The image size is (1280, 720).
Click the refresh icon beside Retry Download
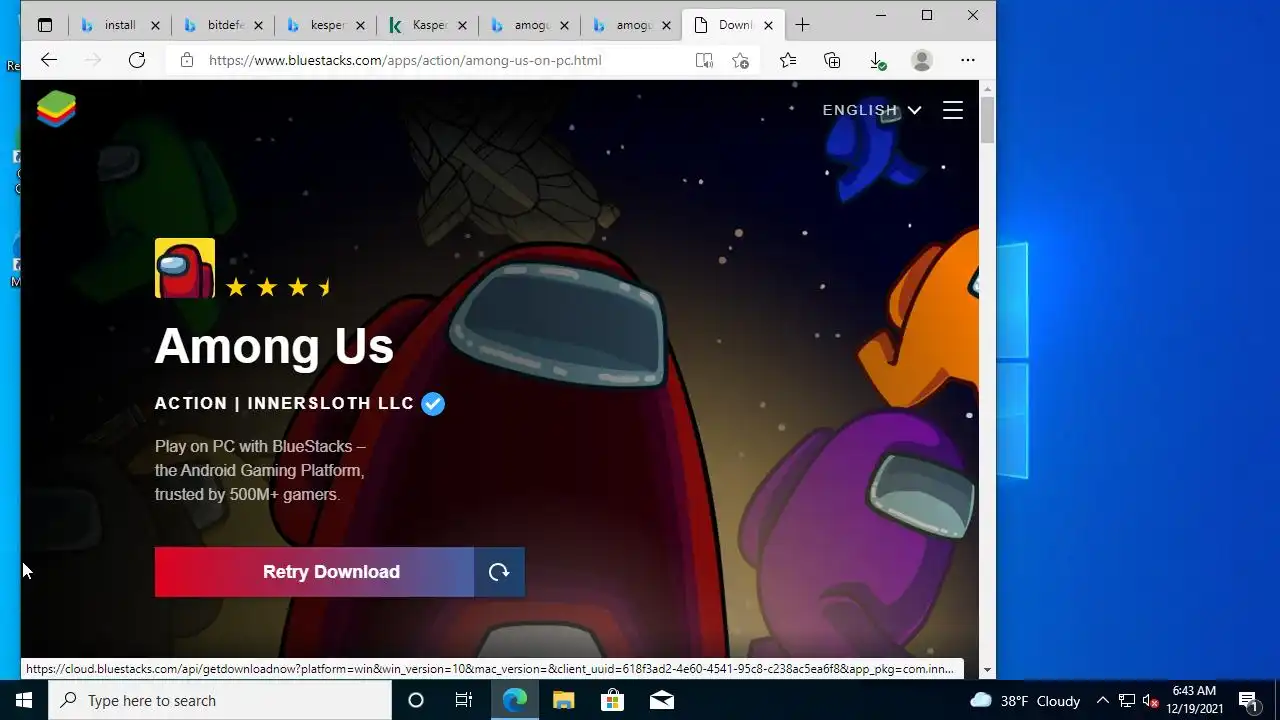click(x=499, y=572)
